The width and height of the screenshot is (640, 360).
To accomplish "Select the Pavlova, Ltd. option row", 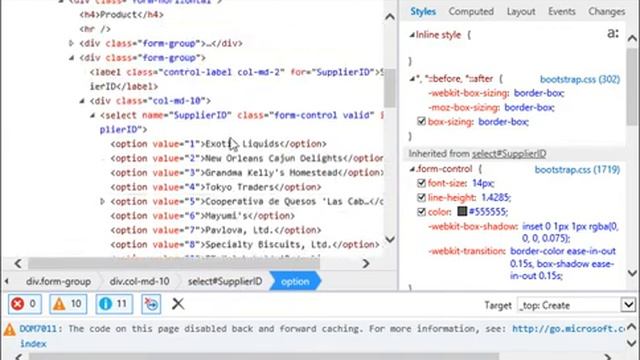I will (216, 230).
